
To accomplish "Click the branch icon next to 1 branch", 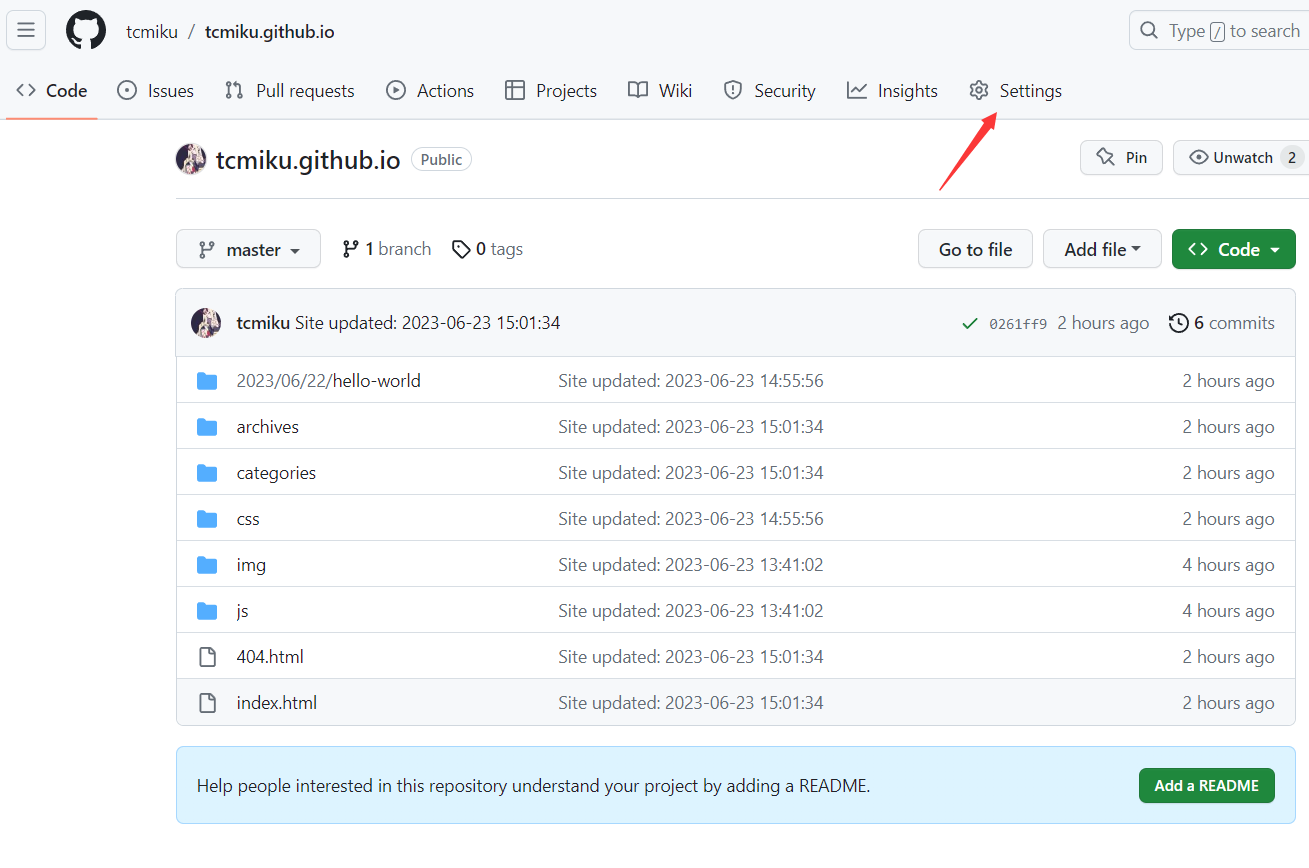I will pos(350,249).
